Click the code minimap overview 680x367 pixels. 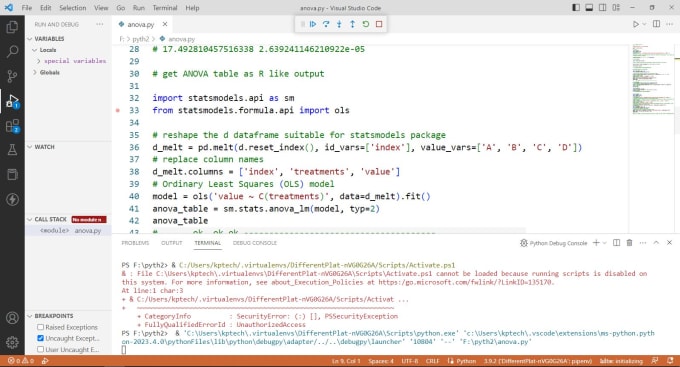652,79
